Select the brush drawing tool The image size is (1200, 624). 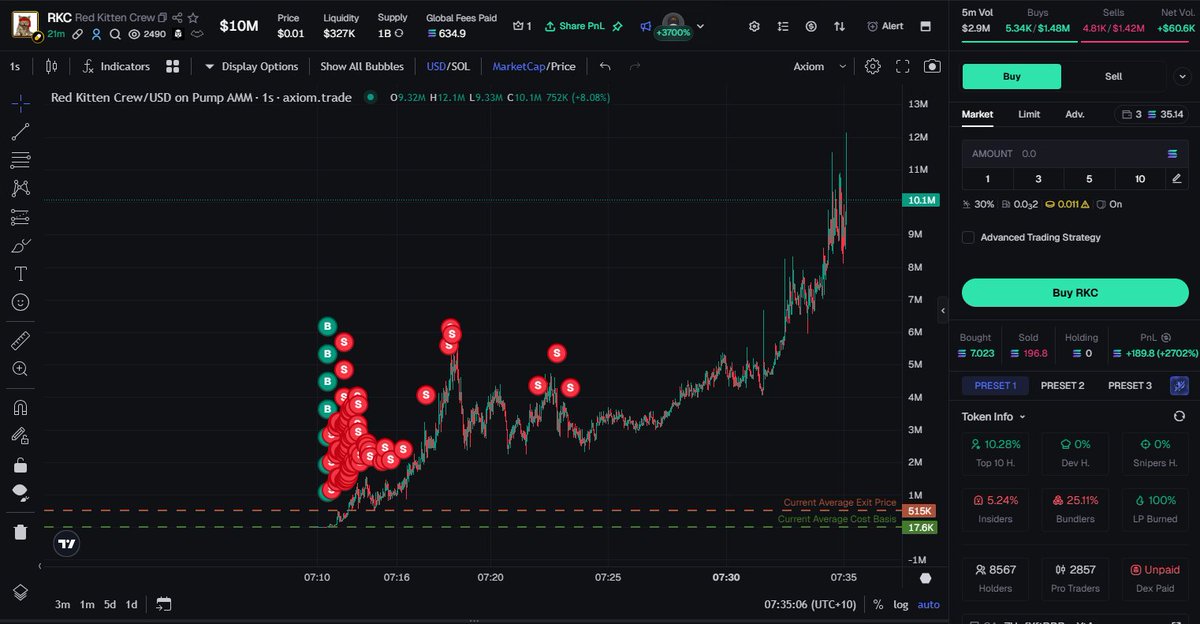(20, 245)
